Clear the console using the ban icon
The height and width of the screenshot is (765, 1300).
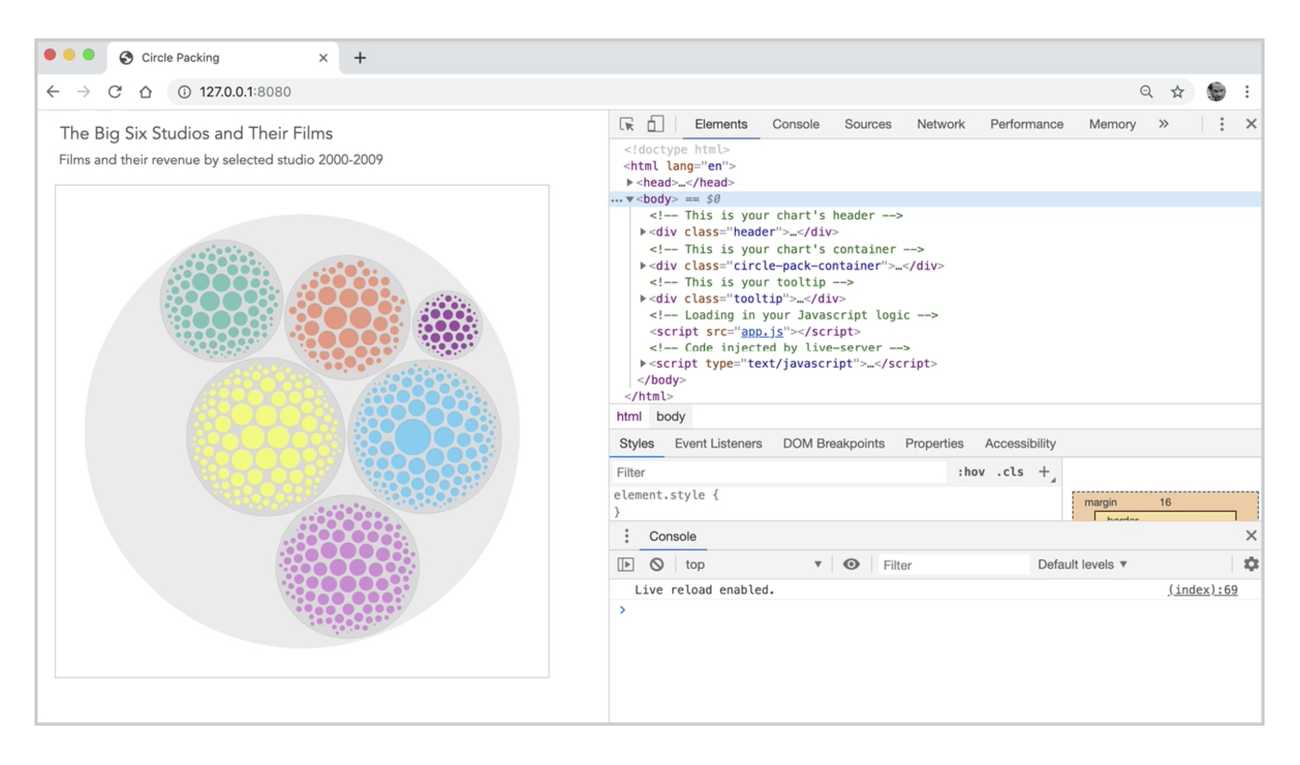click(x=655, y=564)
